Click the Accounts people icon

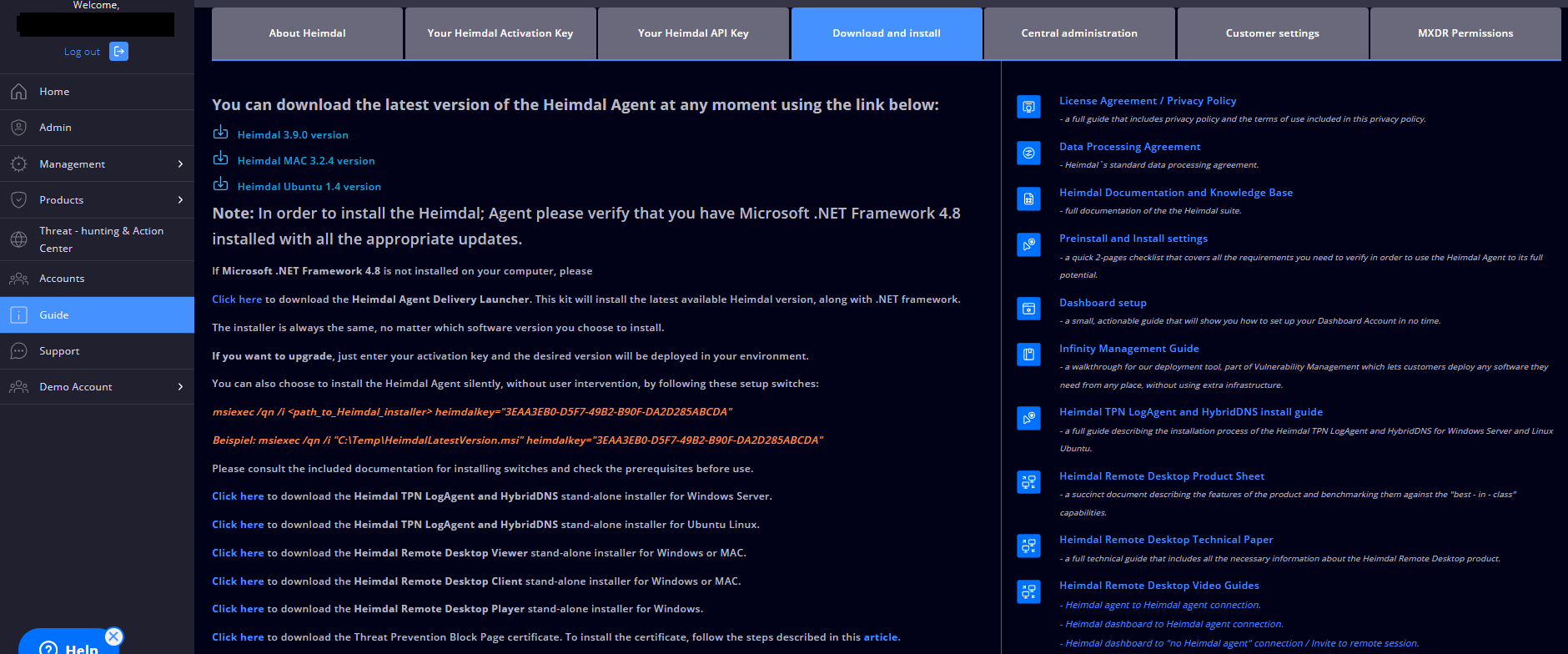18,279
